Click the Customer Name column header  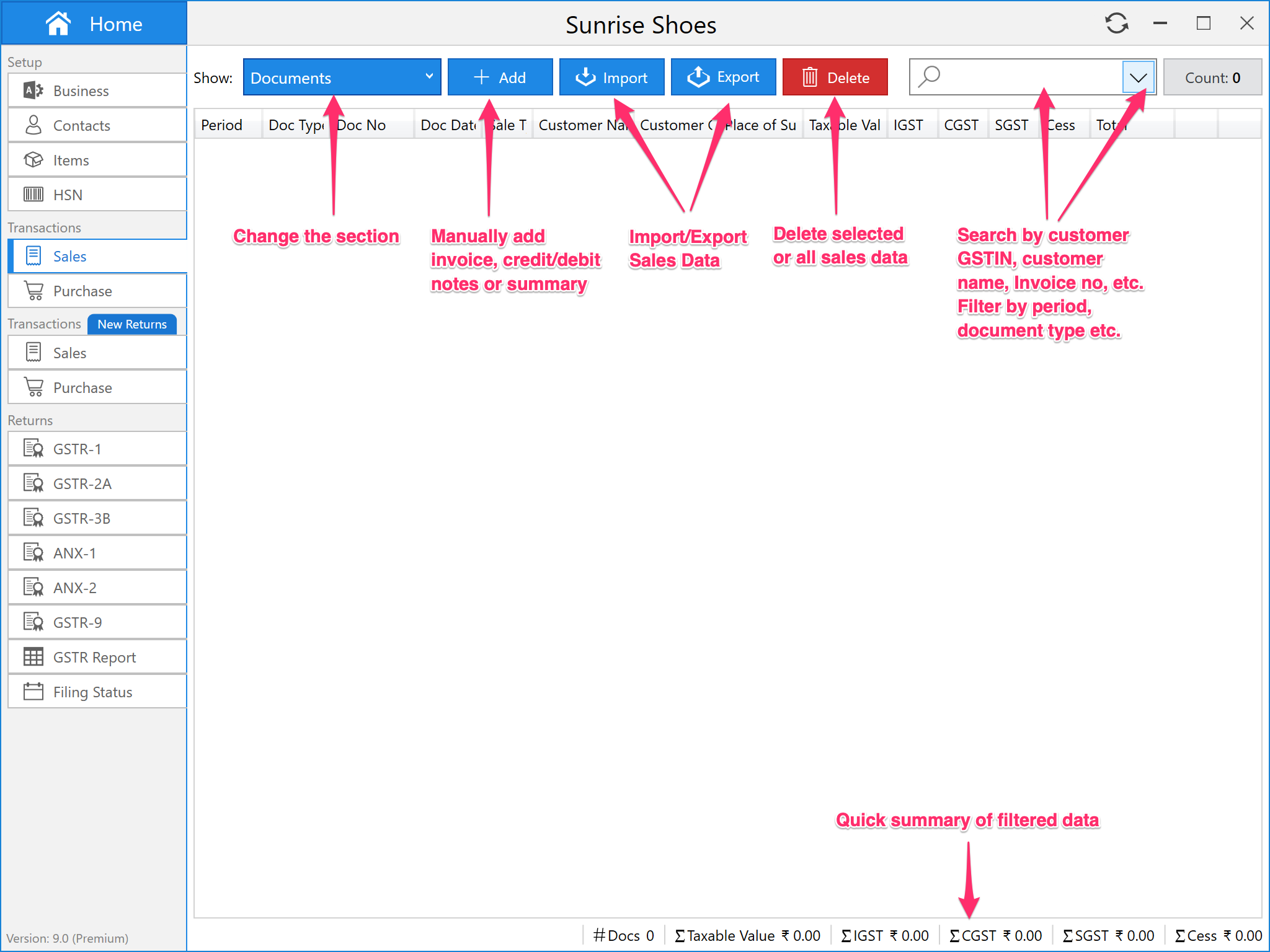point(581,125)
